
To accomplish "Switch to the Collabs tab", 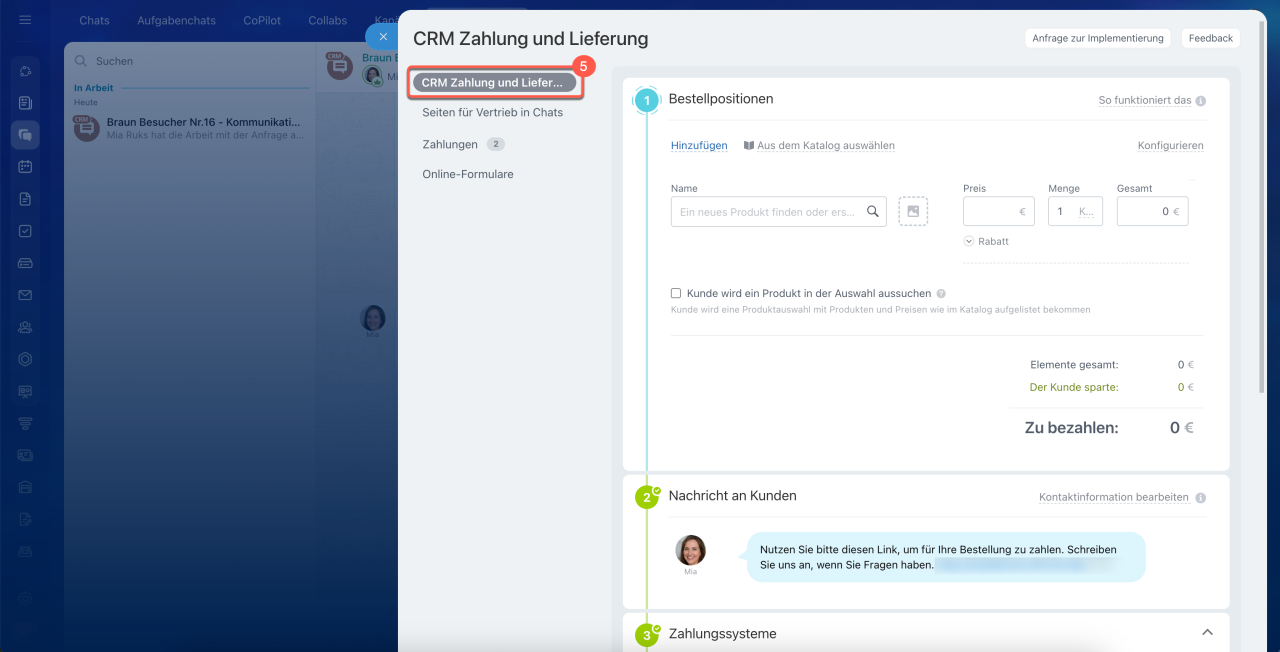I will click(328, 20).
